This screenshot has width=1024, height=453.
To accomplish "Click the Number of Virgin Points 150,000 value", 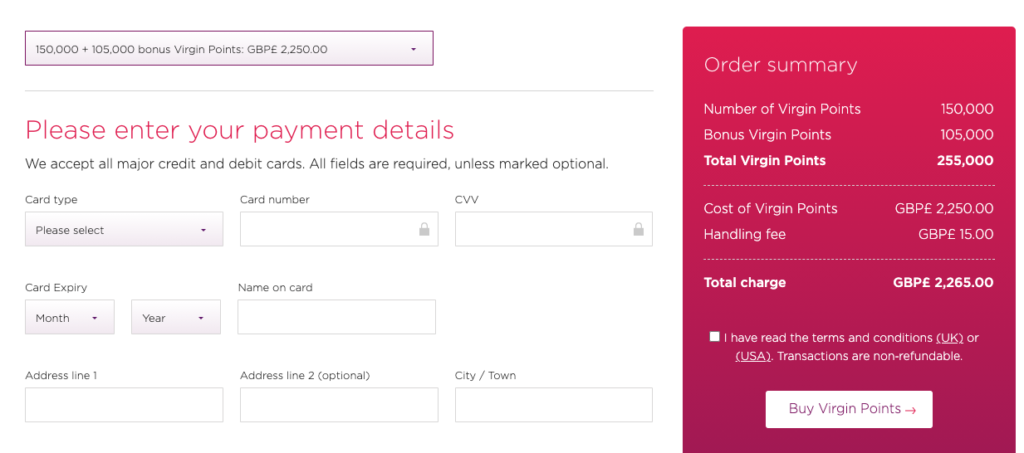I will point(967,109).
